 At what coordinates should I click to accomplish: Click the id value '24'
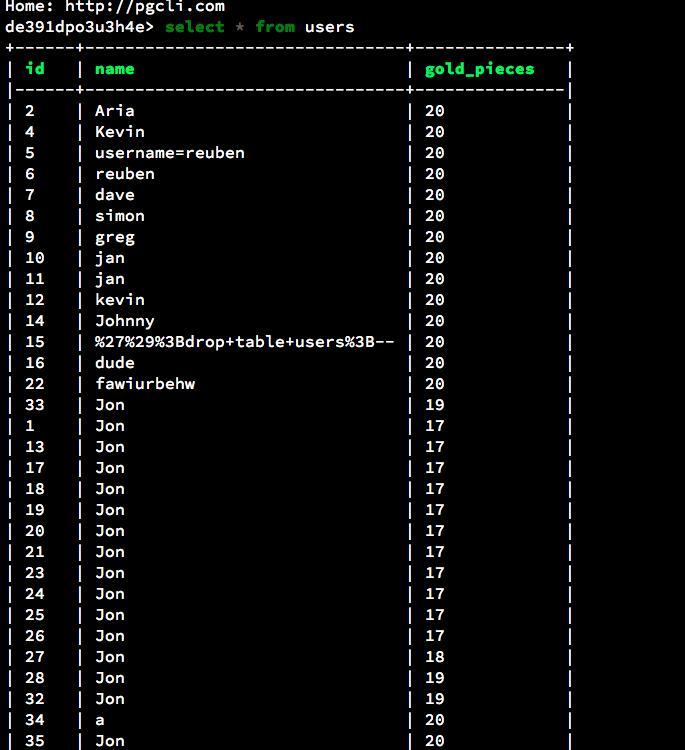click(35, 595)
